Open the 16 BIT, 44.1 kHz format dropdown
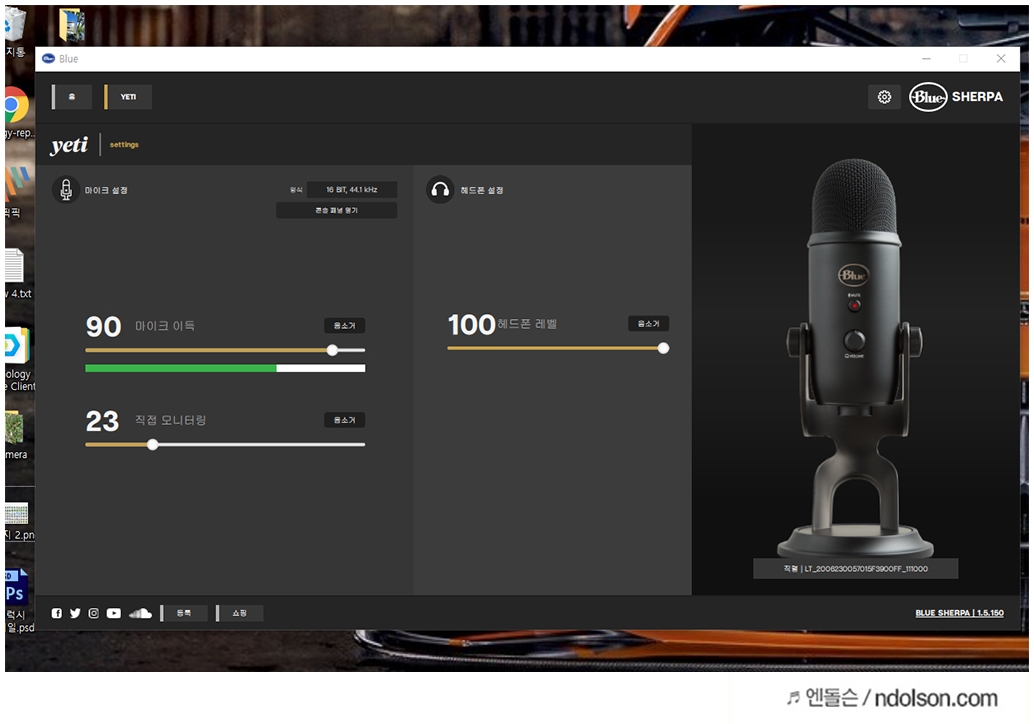This screenshot has height=724, width=1034. (x=351, y=190)
